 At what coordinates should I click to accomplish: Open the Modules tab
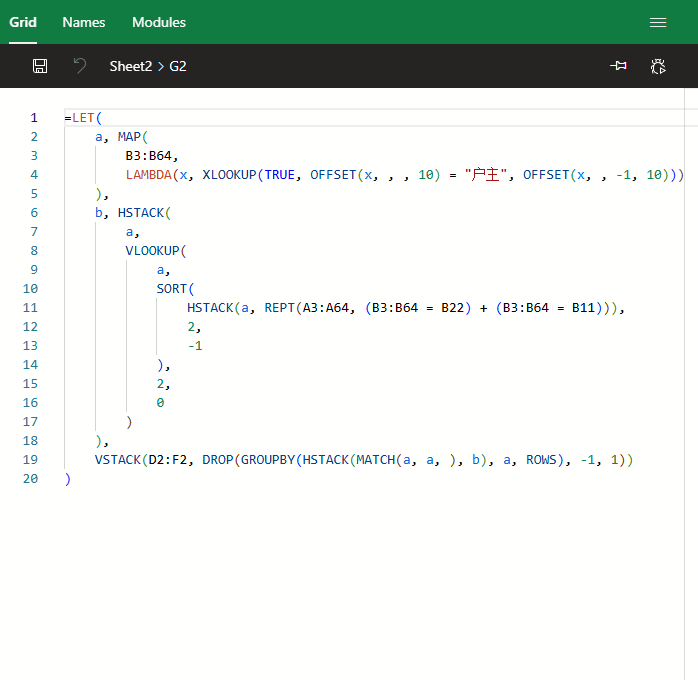tap(159, 22)
